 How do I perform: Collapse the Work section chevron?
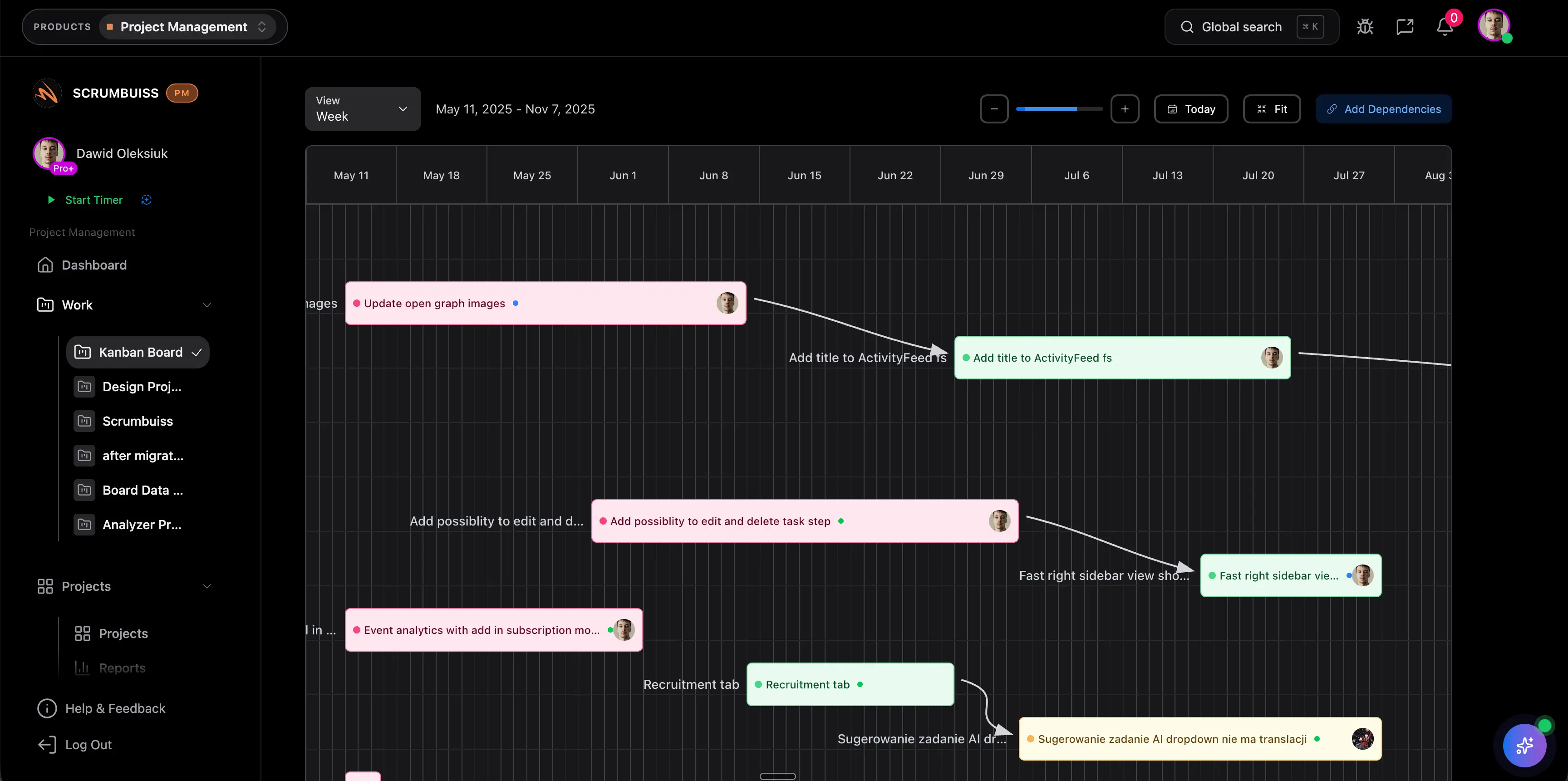207,305
